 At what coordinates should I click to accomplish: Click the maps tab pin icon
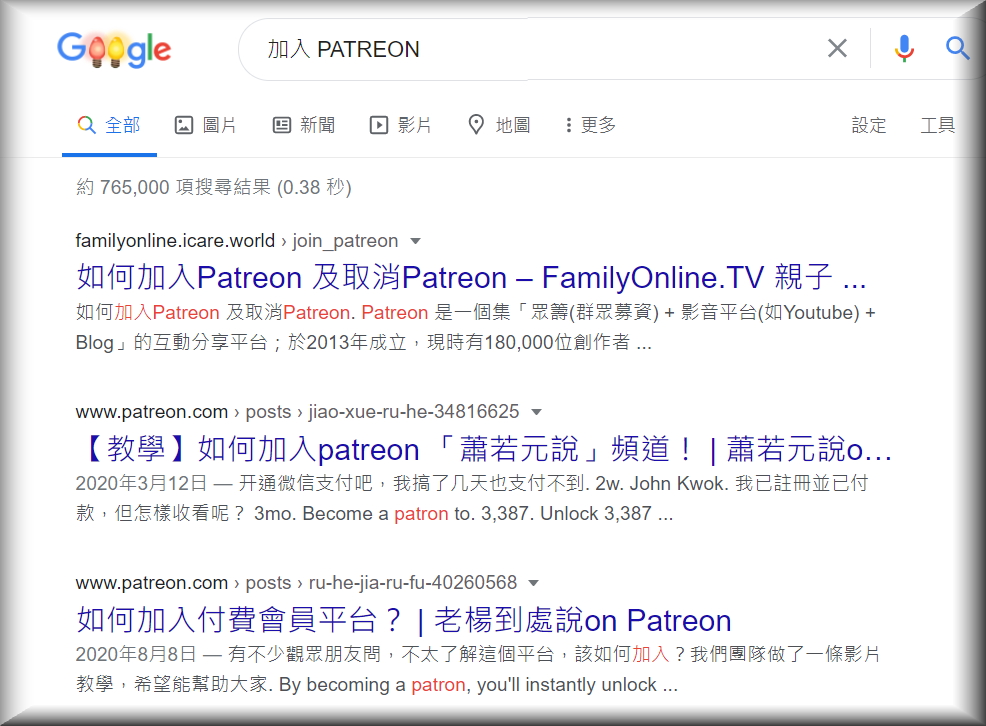[476, 124]
